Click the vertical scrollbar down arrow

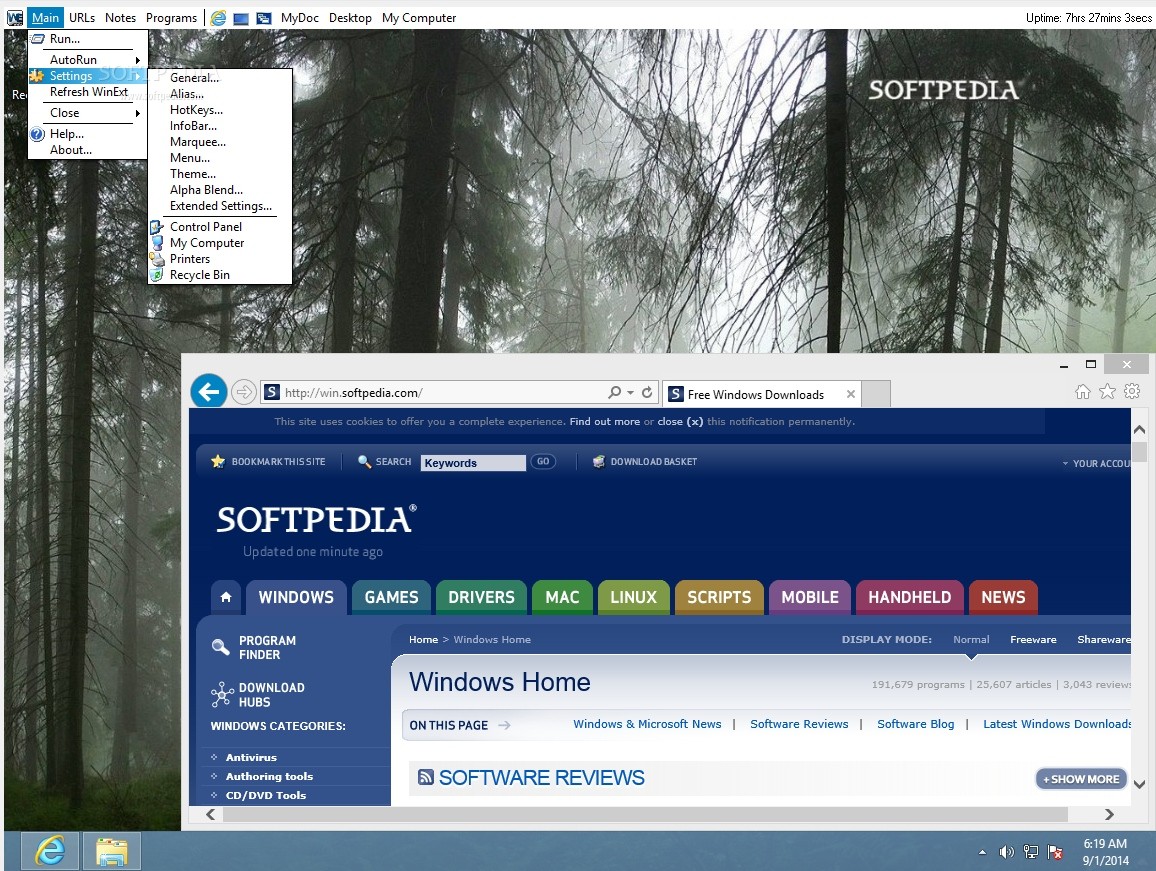[1139, 785]
